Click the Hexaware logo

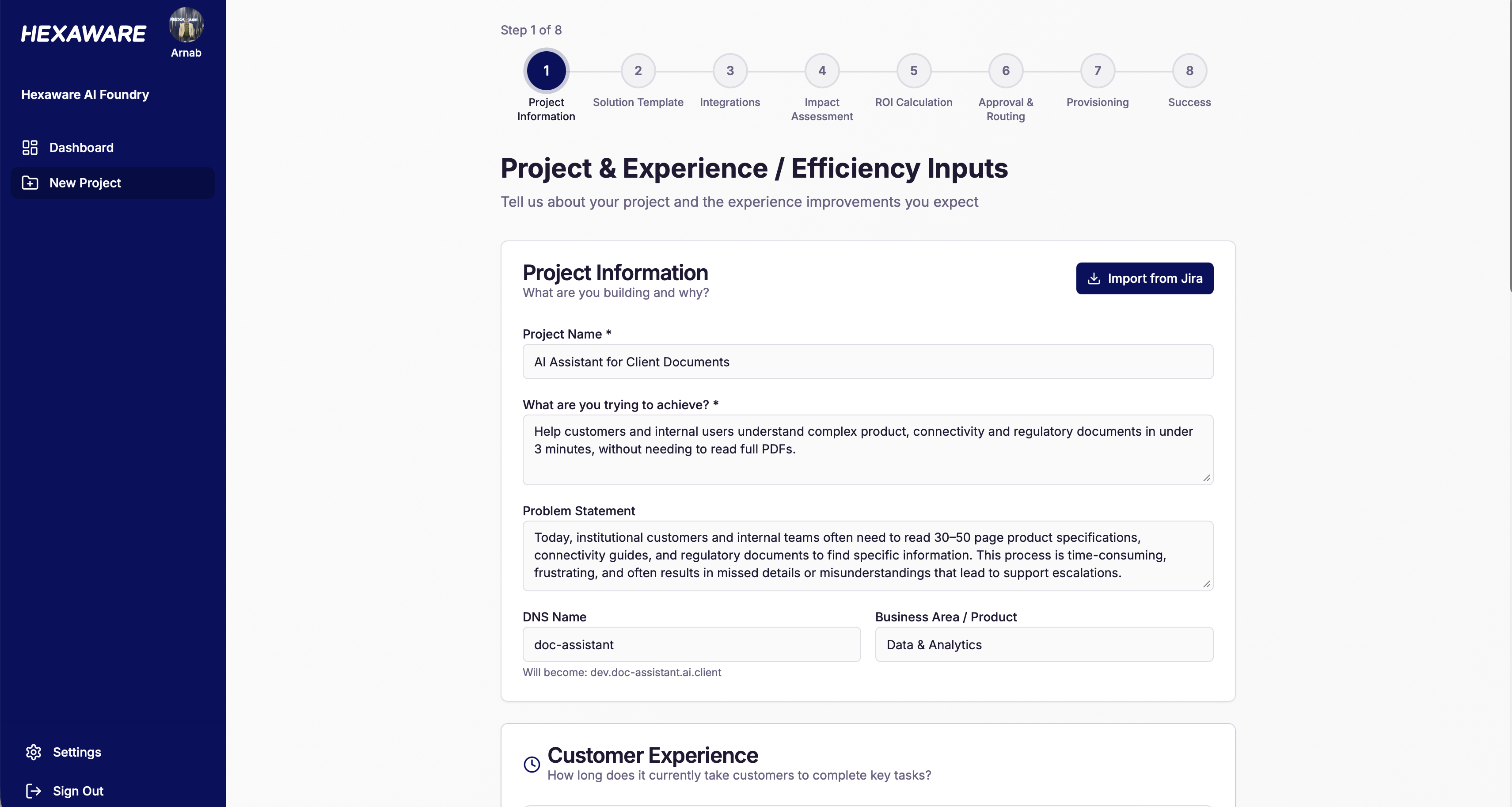coord(84,34)
